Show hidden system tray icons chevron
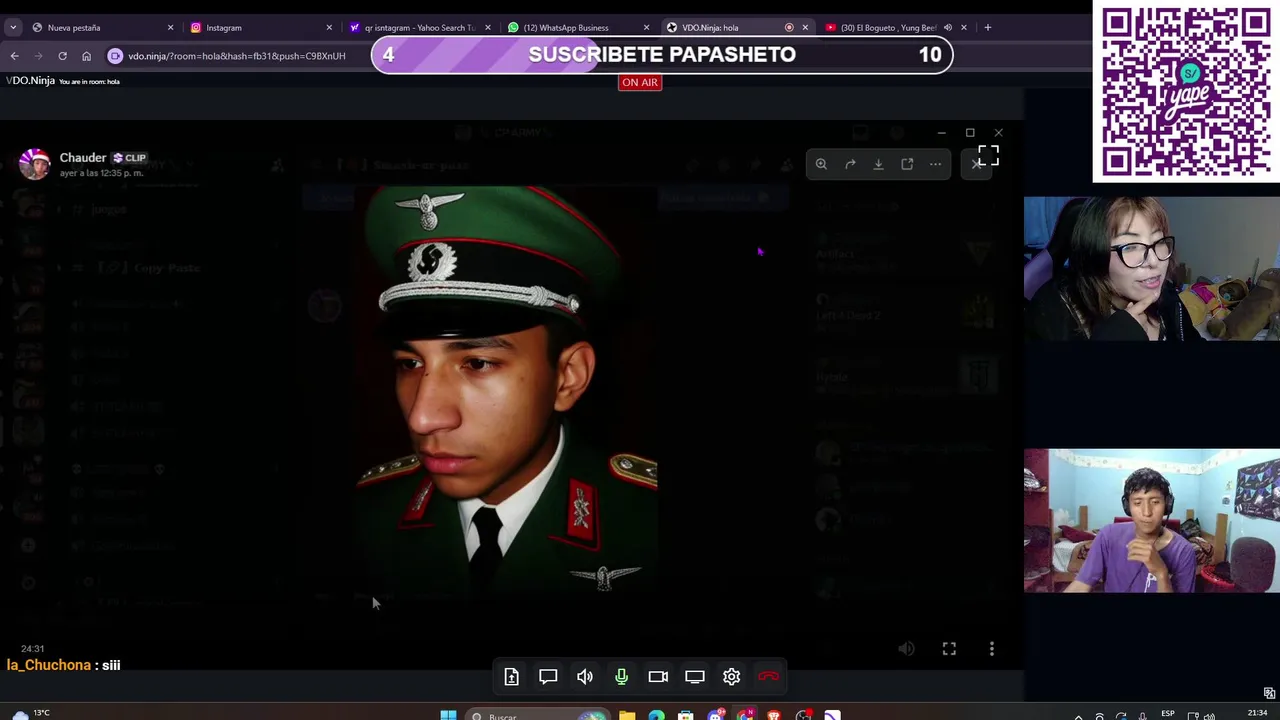1280x720 pixels. click(x=1078, y=716)
